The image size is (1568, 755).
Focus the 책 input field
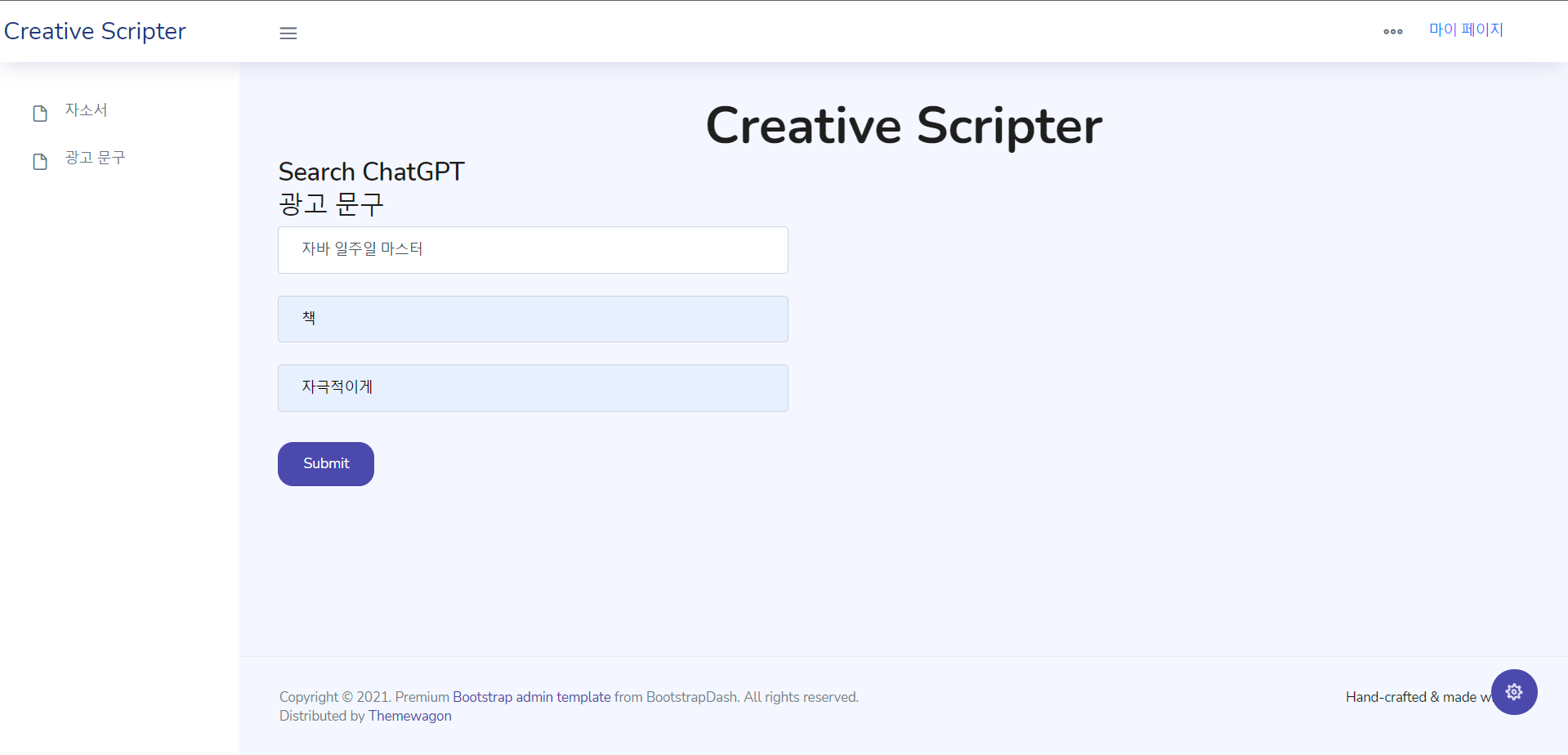click(x=533, y=319)
